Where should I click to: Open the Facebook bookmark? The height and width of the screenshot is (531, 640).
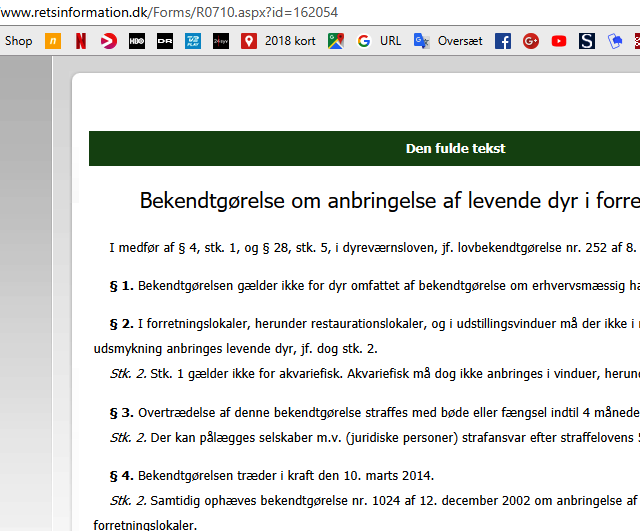tap(503, 41)
